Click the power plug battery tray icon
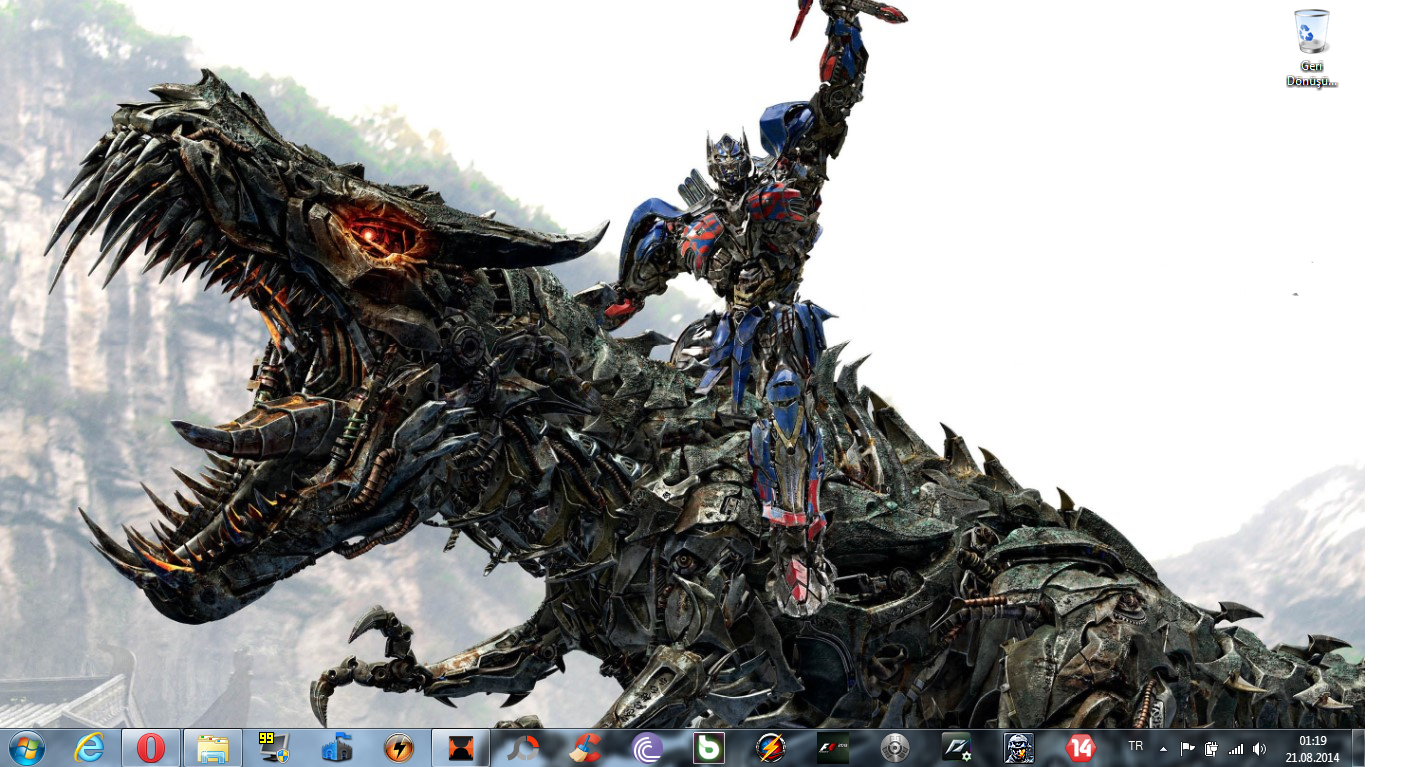Viewport: 1421px width, 767px height. (1211, 748)
